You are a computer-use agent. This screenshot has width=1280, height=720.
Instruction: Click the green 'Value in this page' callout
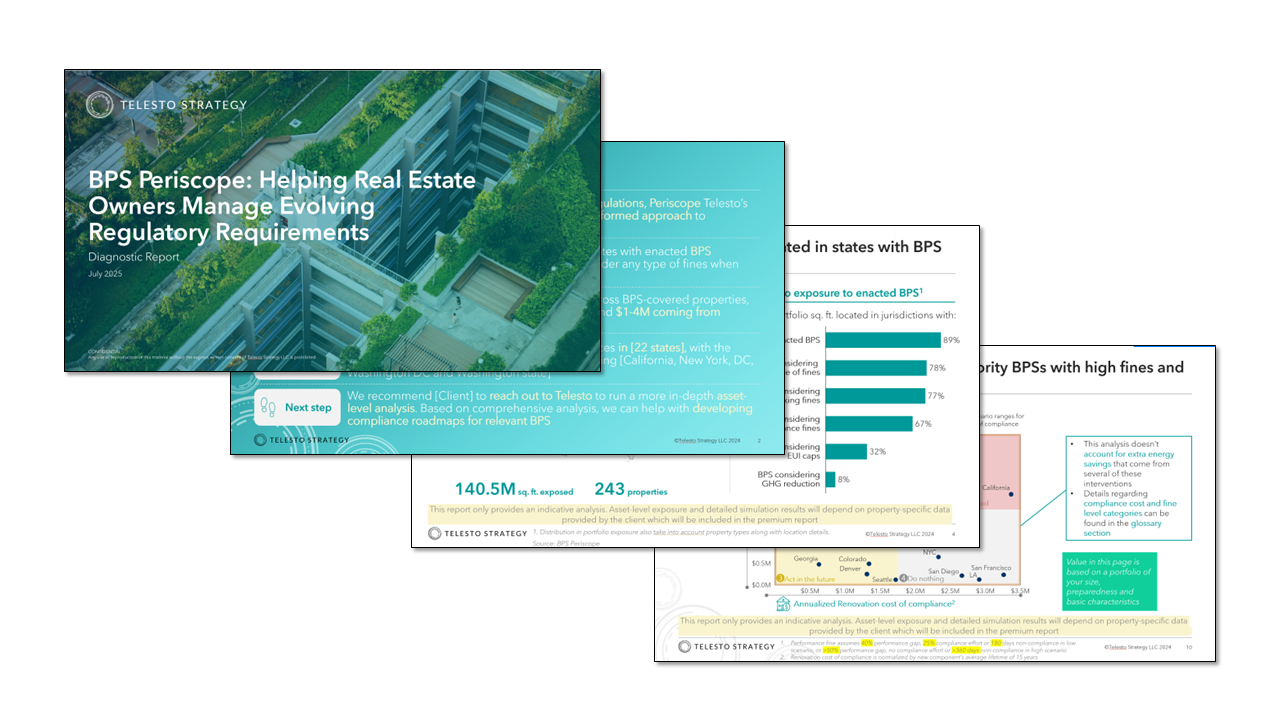coord(1108,580)
